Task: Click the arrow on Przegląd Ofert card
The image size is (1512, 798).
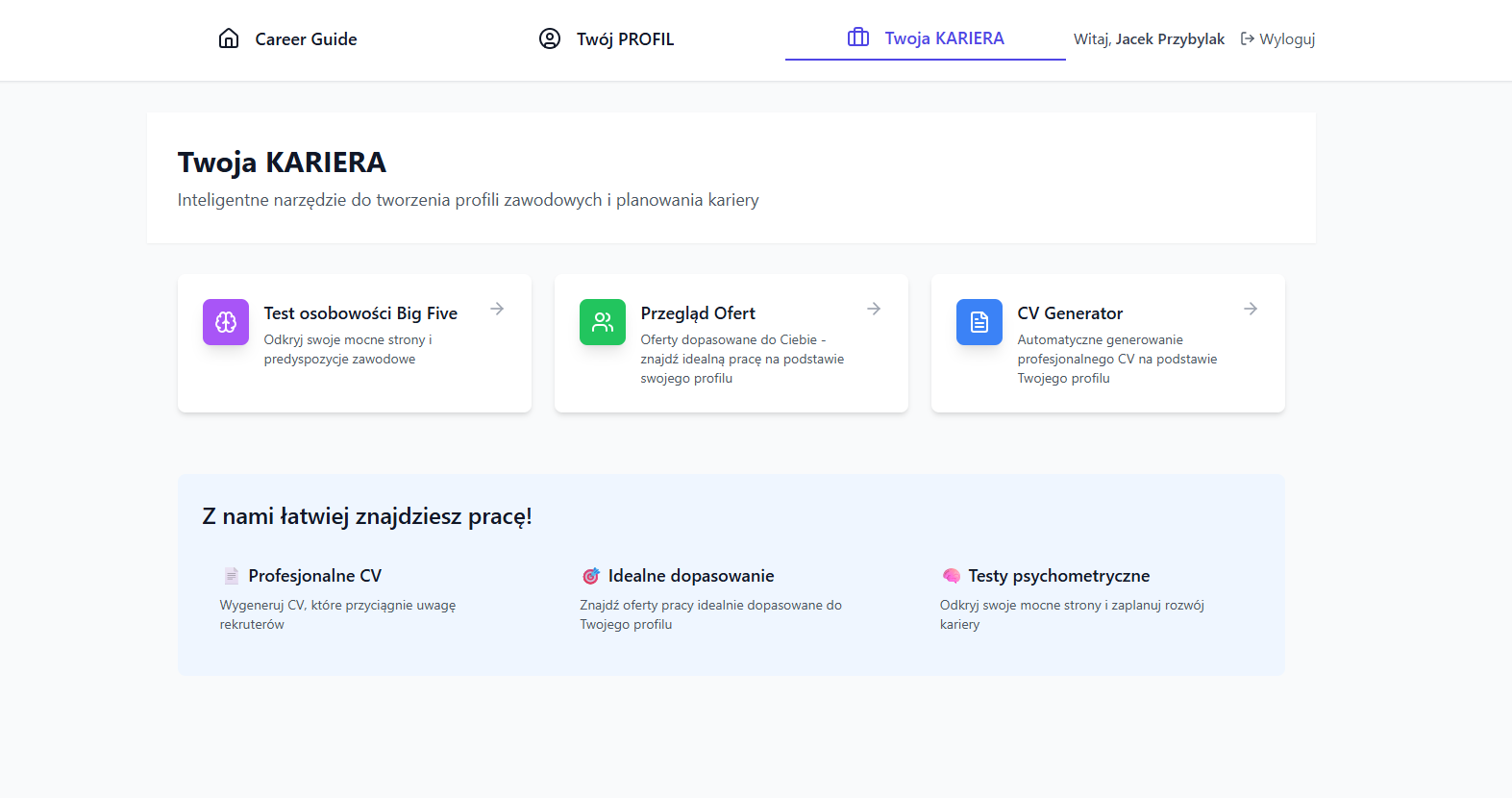Action: [x=874, y=309]
